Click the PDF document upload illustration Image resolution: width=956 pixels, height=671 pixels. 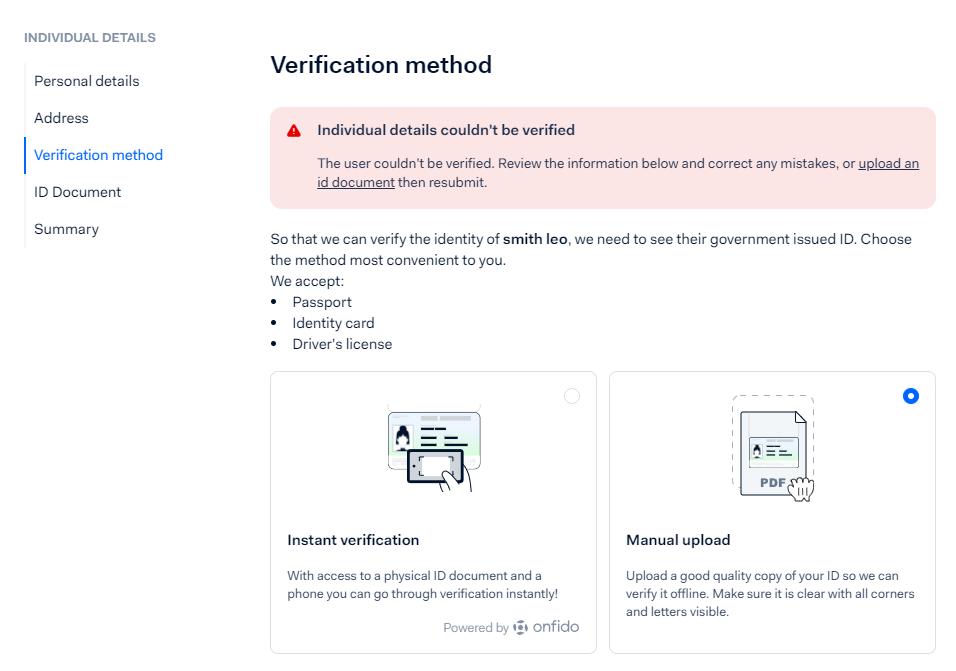(773, 449)
